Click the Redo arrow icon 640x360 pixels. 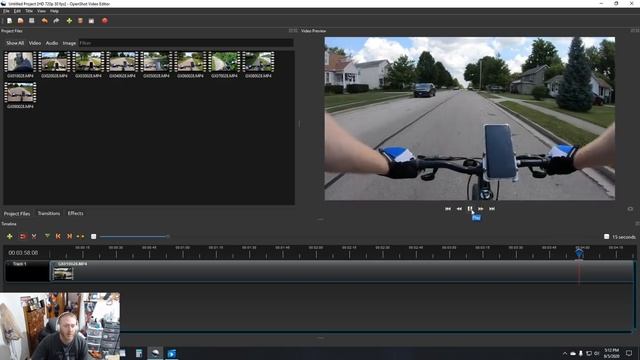pos(56,20)
